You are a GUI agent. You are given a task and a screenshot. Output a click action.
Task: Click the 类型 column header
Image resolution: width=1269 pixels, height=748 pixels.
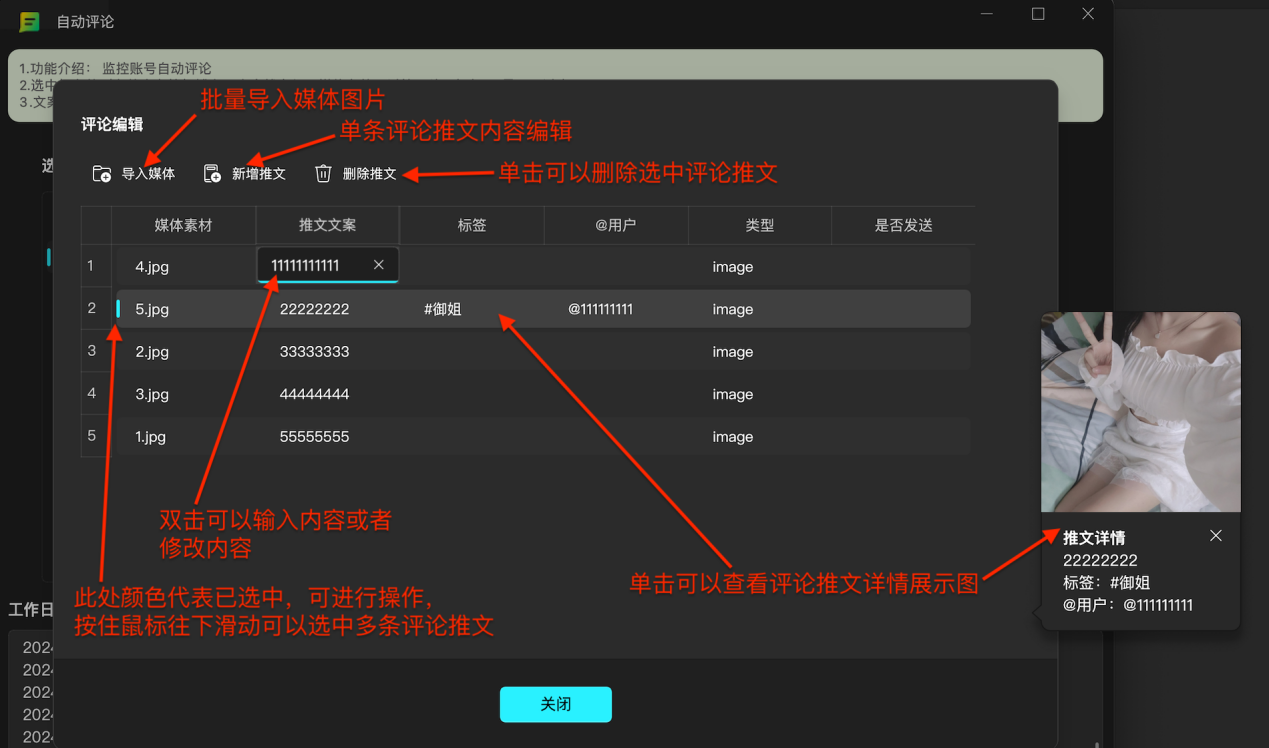759,226
